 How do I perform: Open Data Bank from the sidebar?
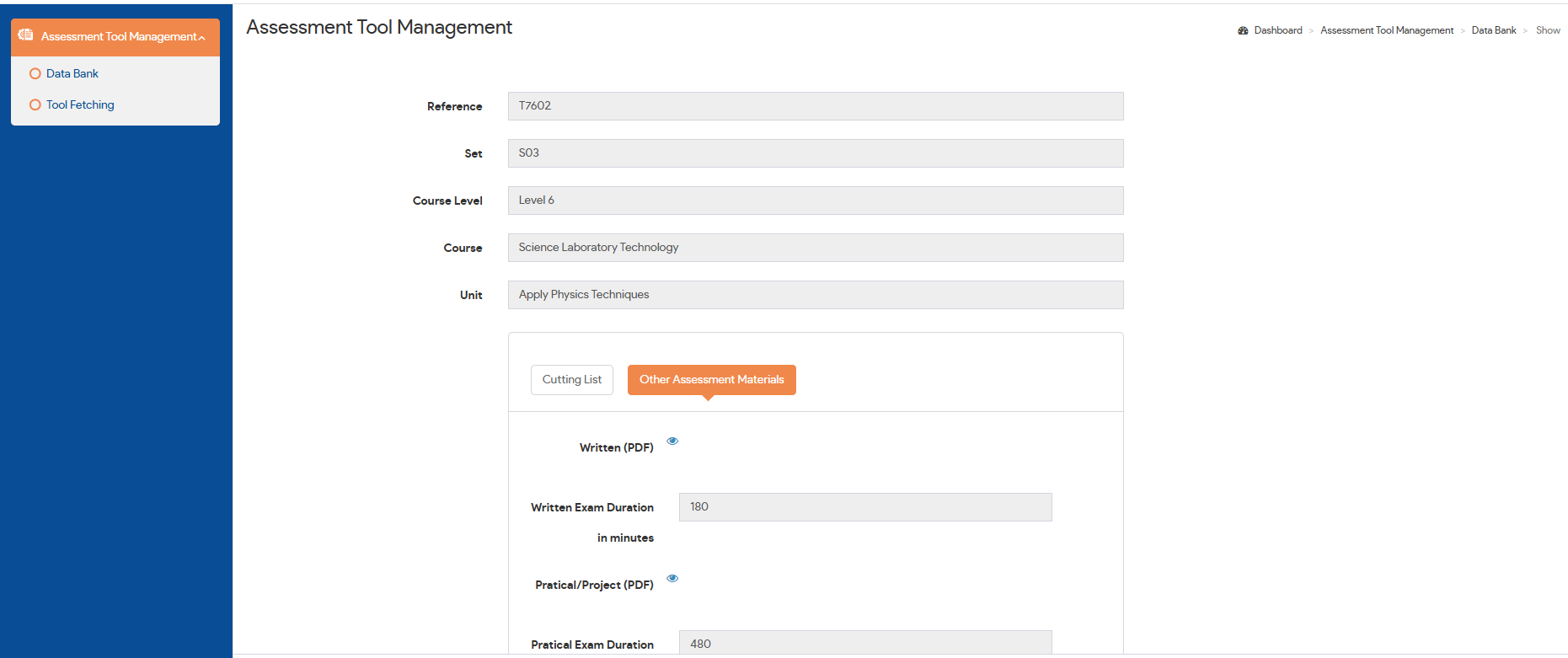coord(72,74)
